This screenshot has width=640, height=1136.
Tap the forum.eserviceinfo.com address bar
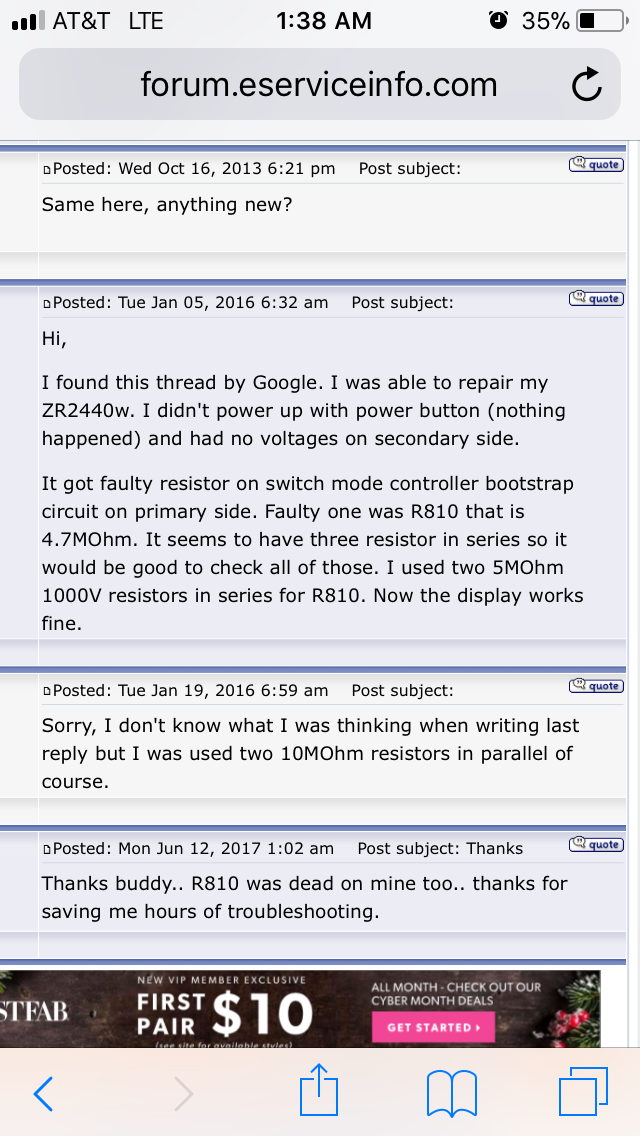click(319, 85)
